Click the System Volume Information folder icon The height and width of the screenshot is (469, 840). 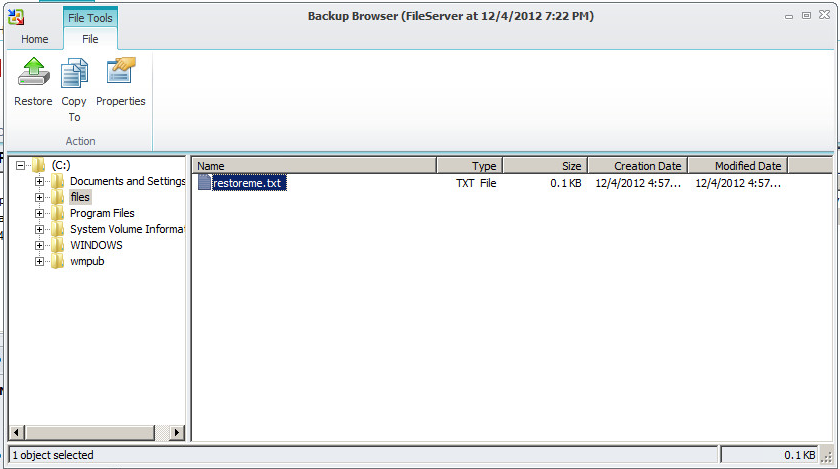click(x=57, y=229)
